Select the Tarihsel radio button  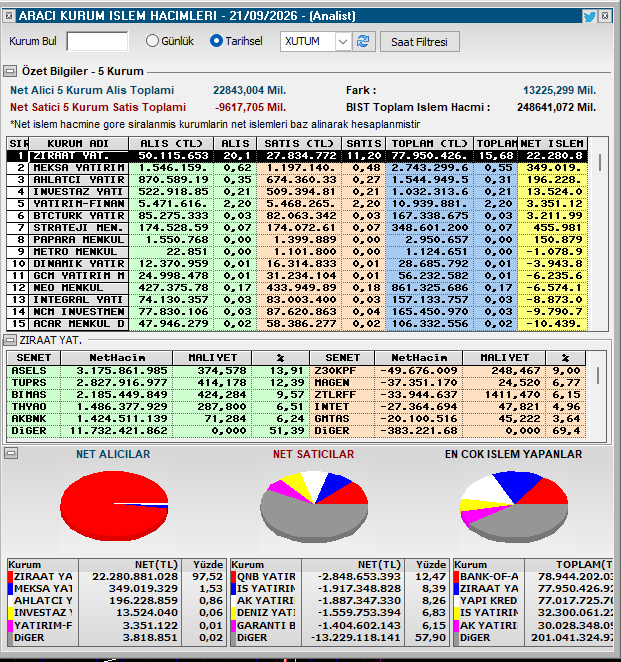pyautogui.click(x=216, y=41)
